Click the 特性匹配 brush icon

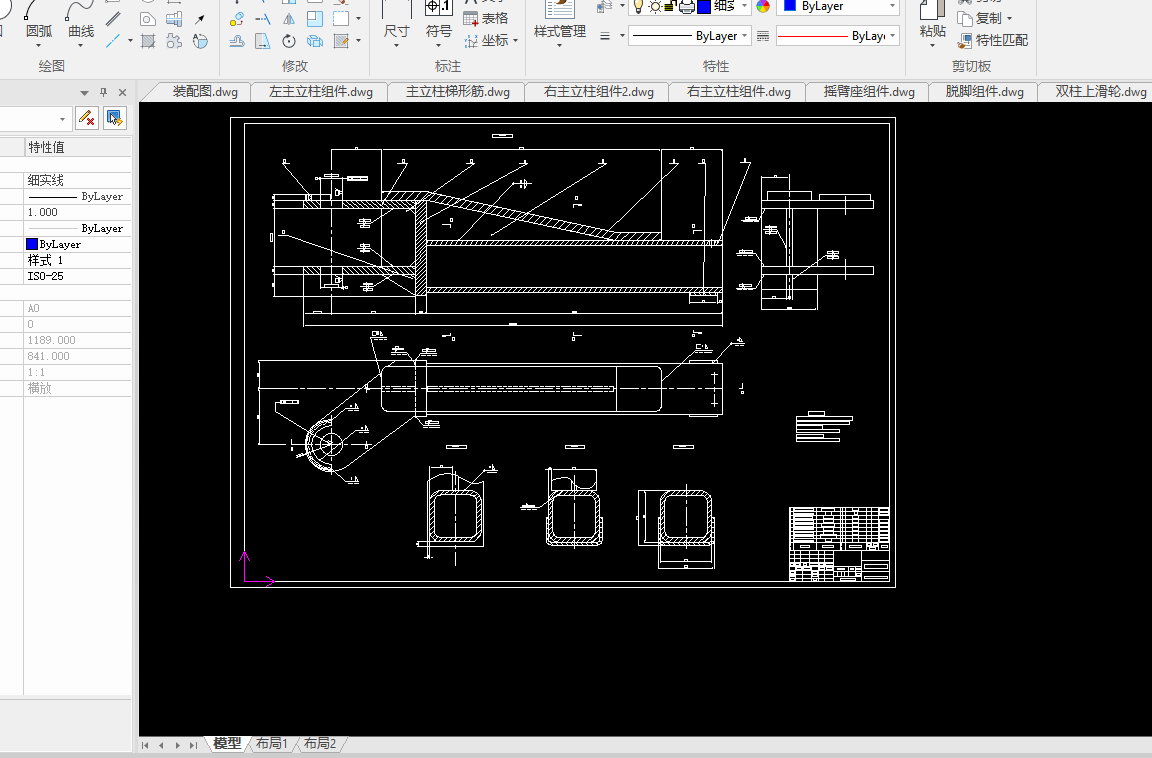tap(965, 41)
